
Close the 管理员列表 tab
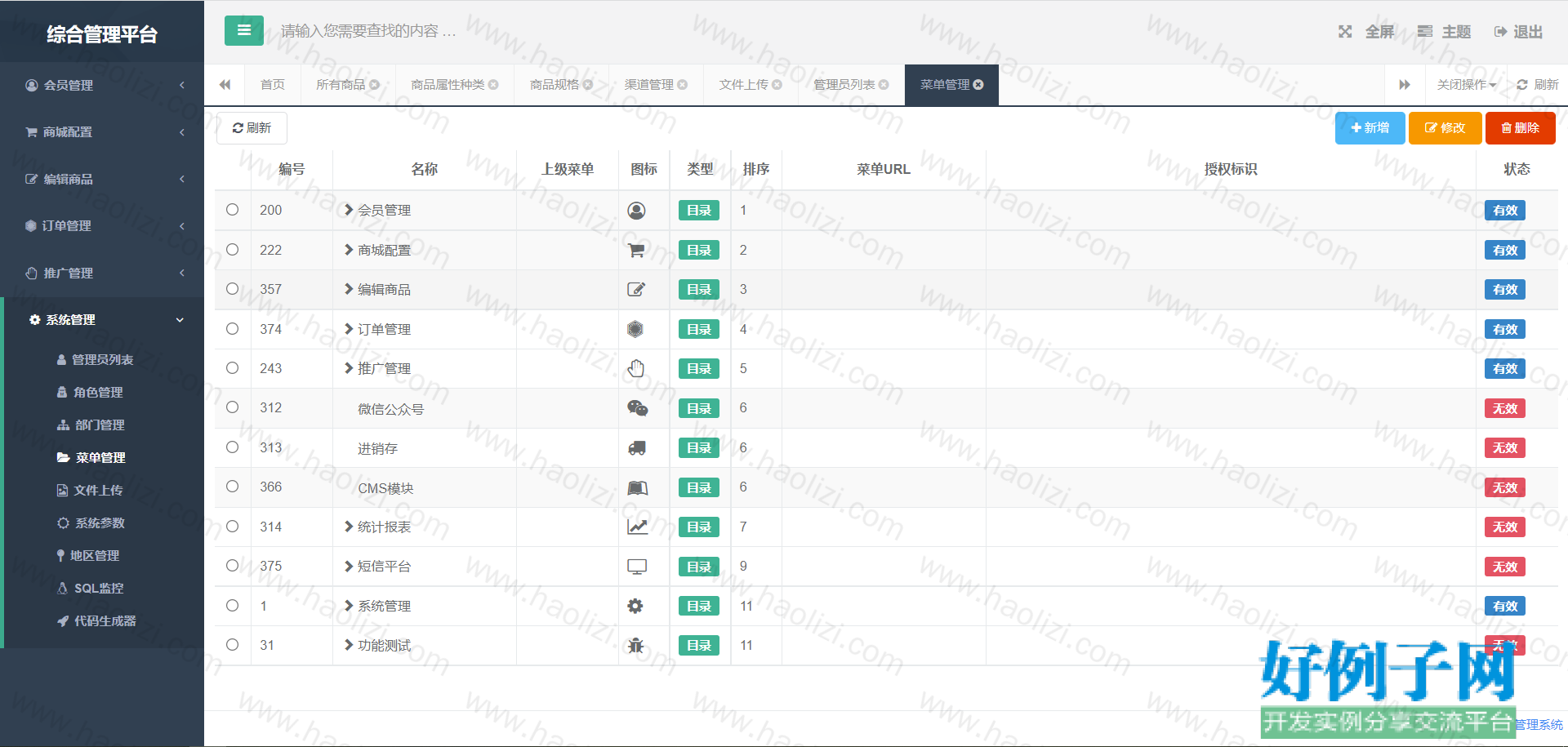[884, 85]
